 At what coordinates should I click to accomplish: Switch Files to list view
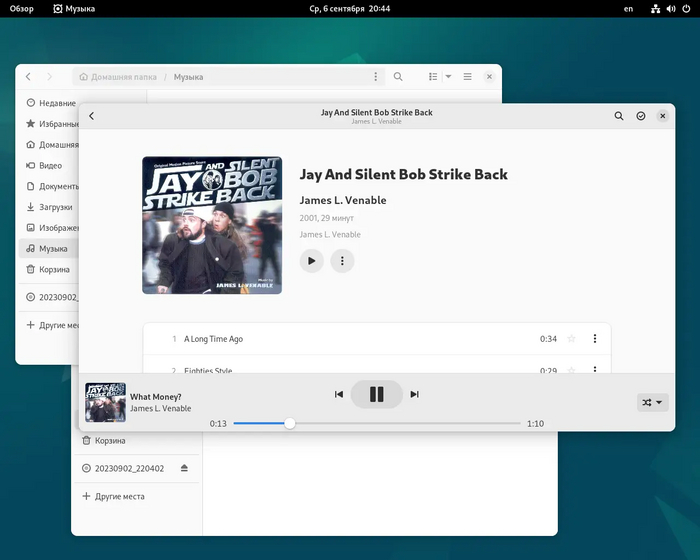click(x=433, y=77)
